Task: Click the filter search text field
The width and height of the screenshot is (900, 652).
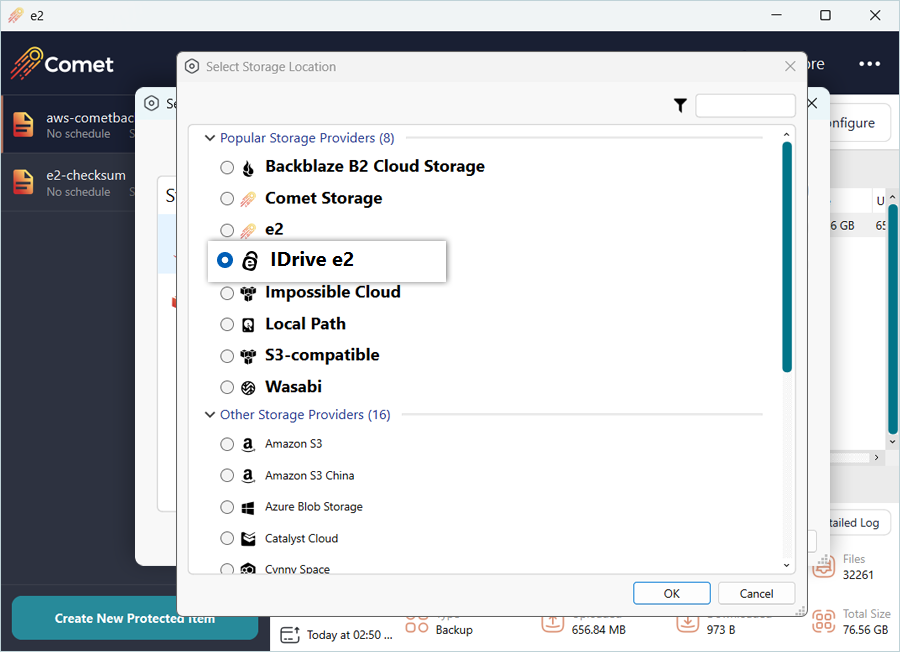Action: pos(745,106)
